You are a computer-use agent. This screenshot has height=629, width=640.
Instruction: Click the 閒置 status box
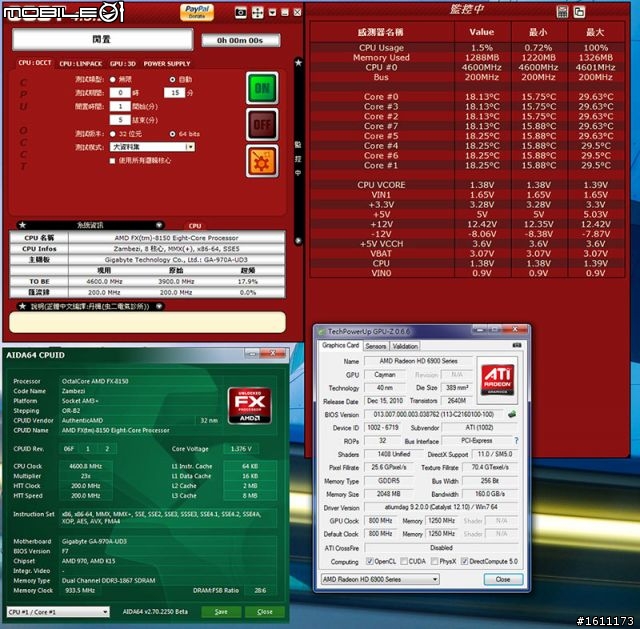point(102,39)
